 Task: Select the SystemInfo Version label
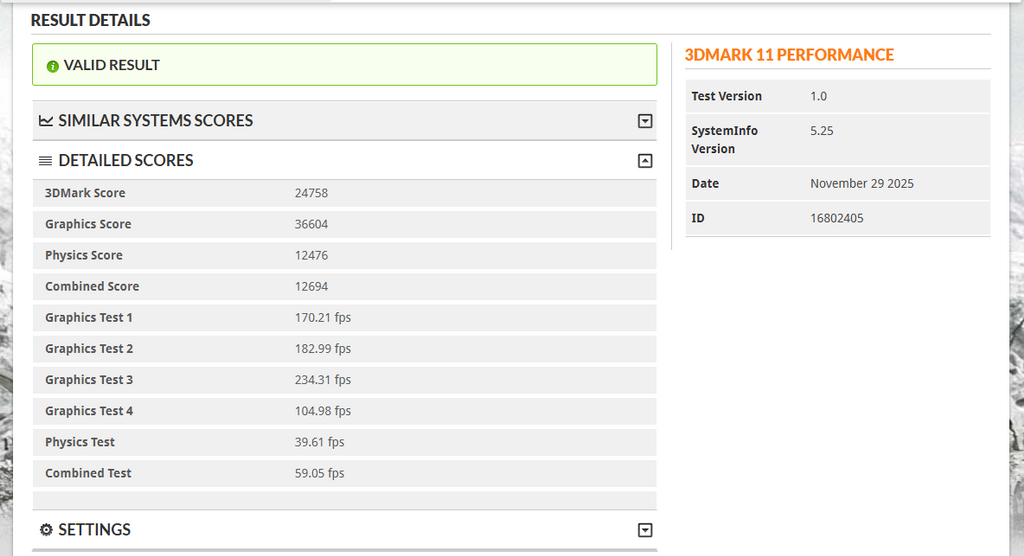tap(725, 140)
